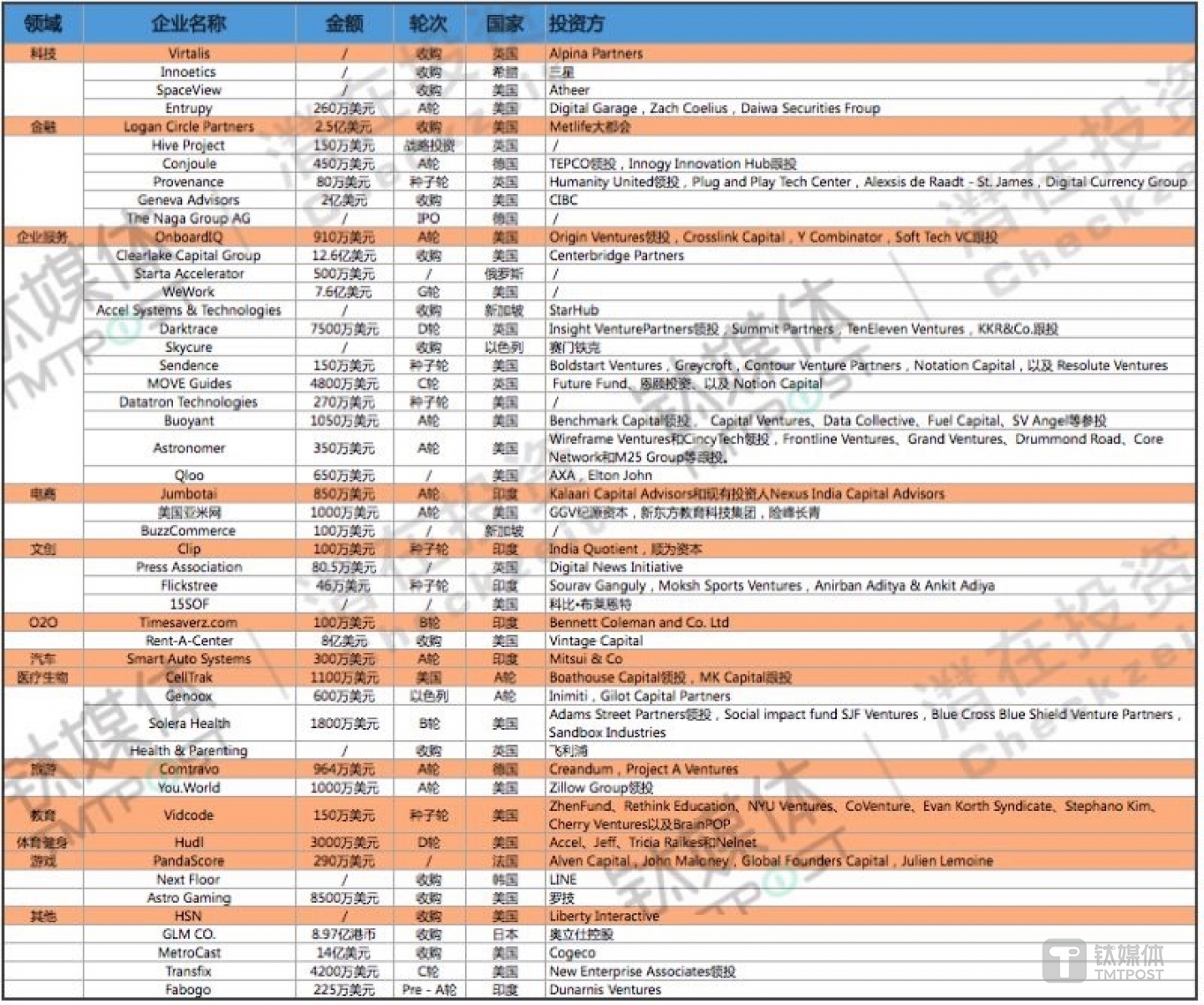Select the Innoetics company name

point(189,72)
